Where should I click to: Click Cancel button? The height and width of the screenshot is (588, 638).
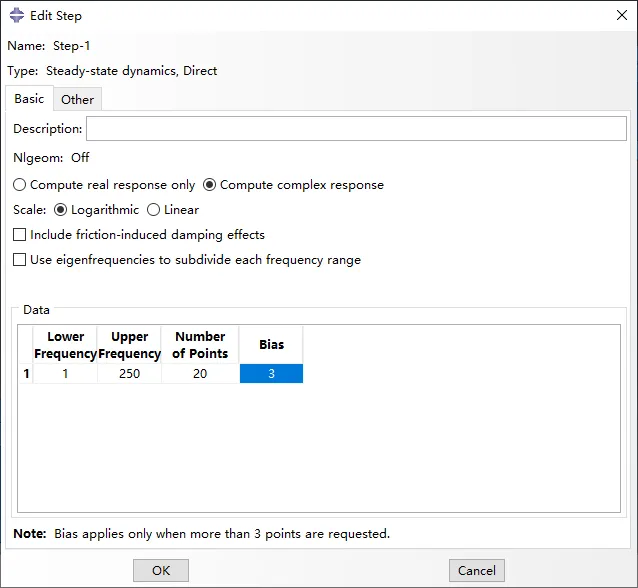[477, 571]
